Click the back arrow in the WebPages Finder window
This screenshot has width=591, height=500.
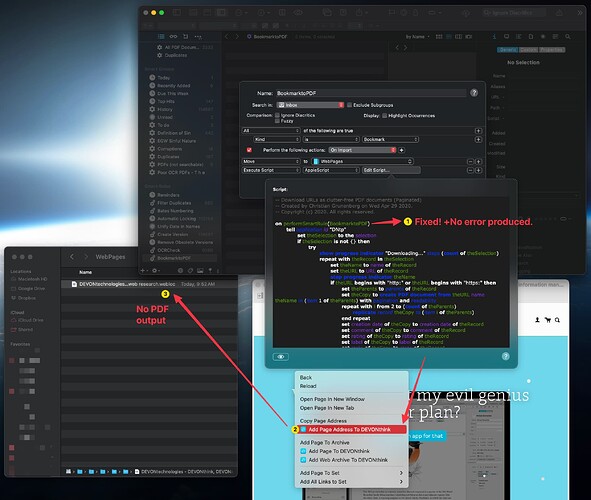click(x=72, y=257)
